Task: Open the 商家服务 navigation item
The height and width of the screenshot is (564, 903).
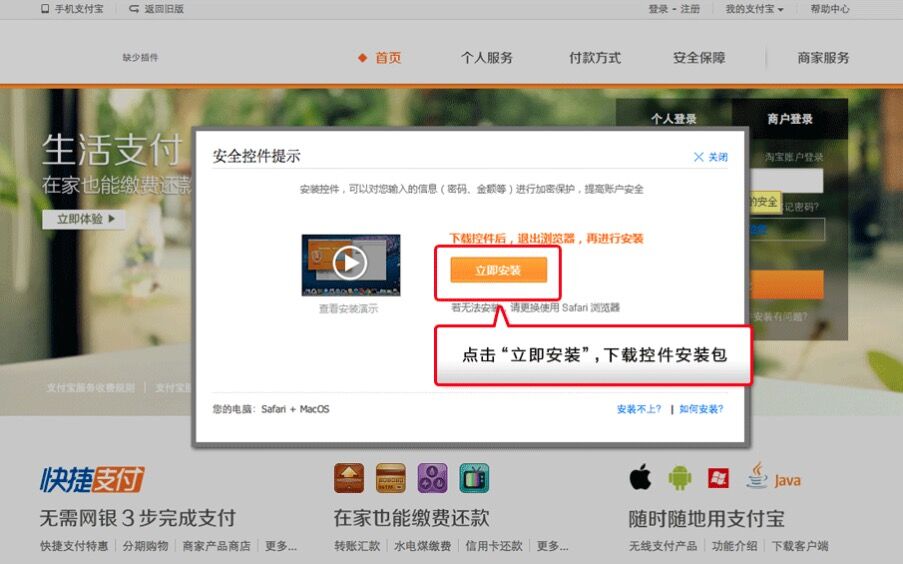Action: 823,58
